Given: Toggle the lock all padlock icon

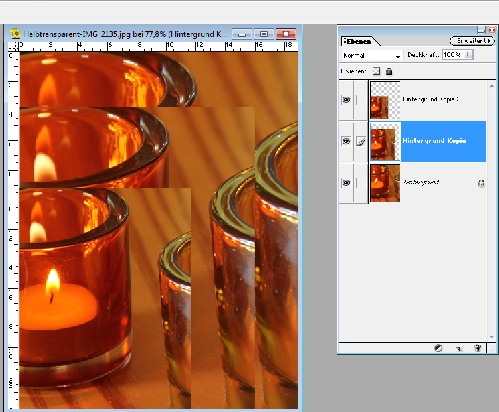Looking at the screenshot, I should (x=389, y=71).
